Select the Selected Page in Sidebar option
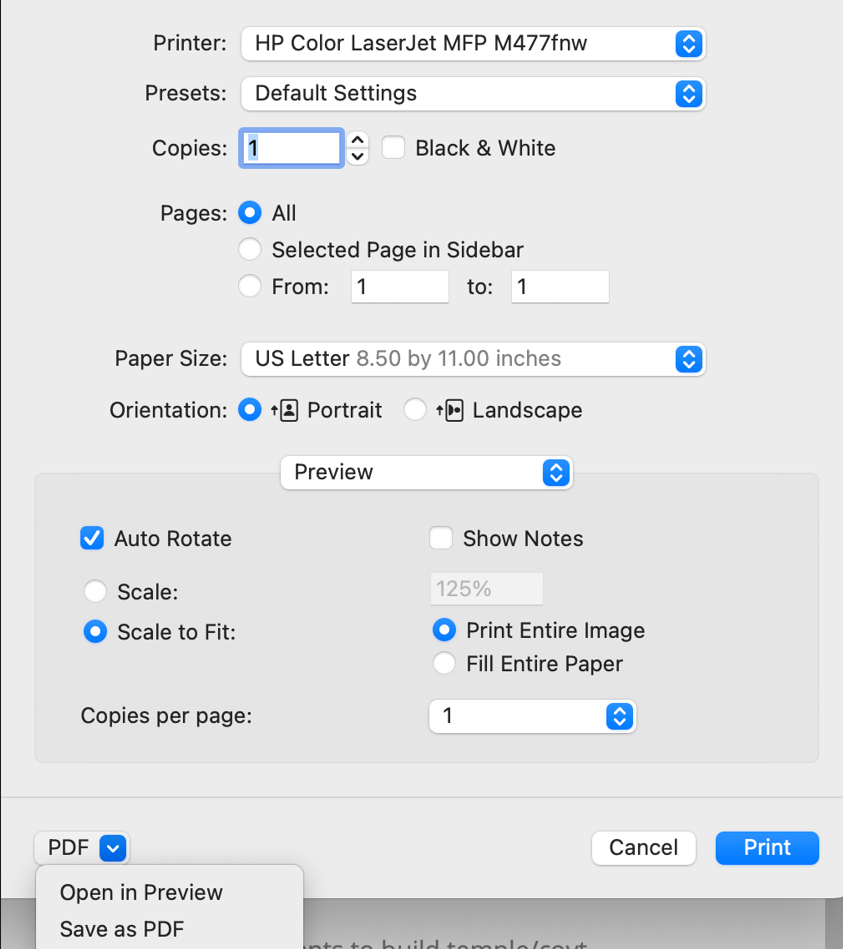This screenshot has height=949, width=843. click(x=250, y=250)
